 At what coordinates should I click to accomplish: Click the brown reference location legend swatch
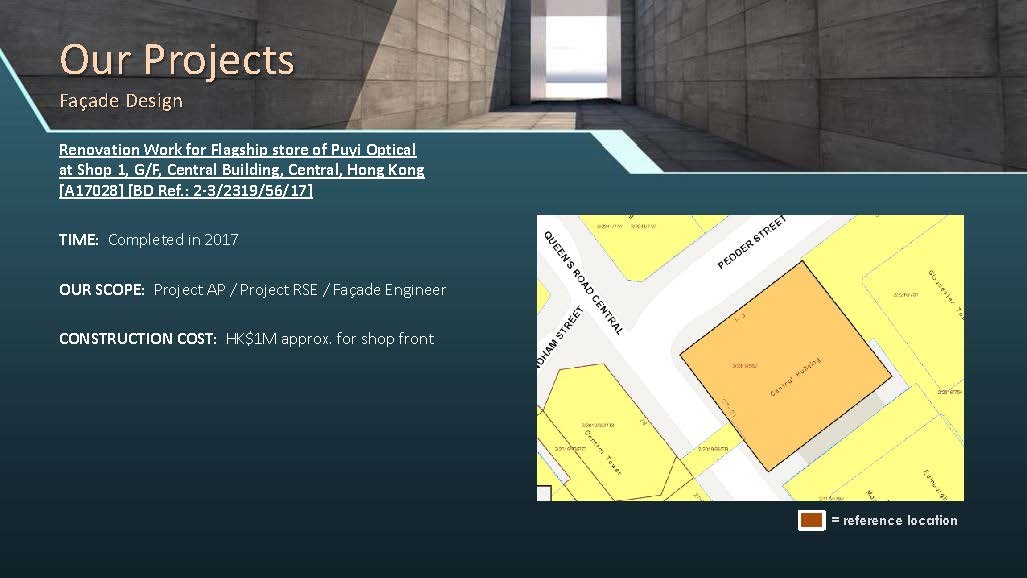coord(811,520)
